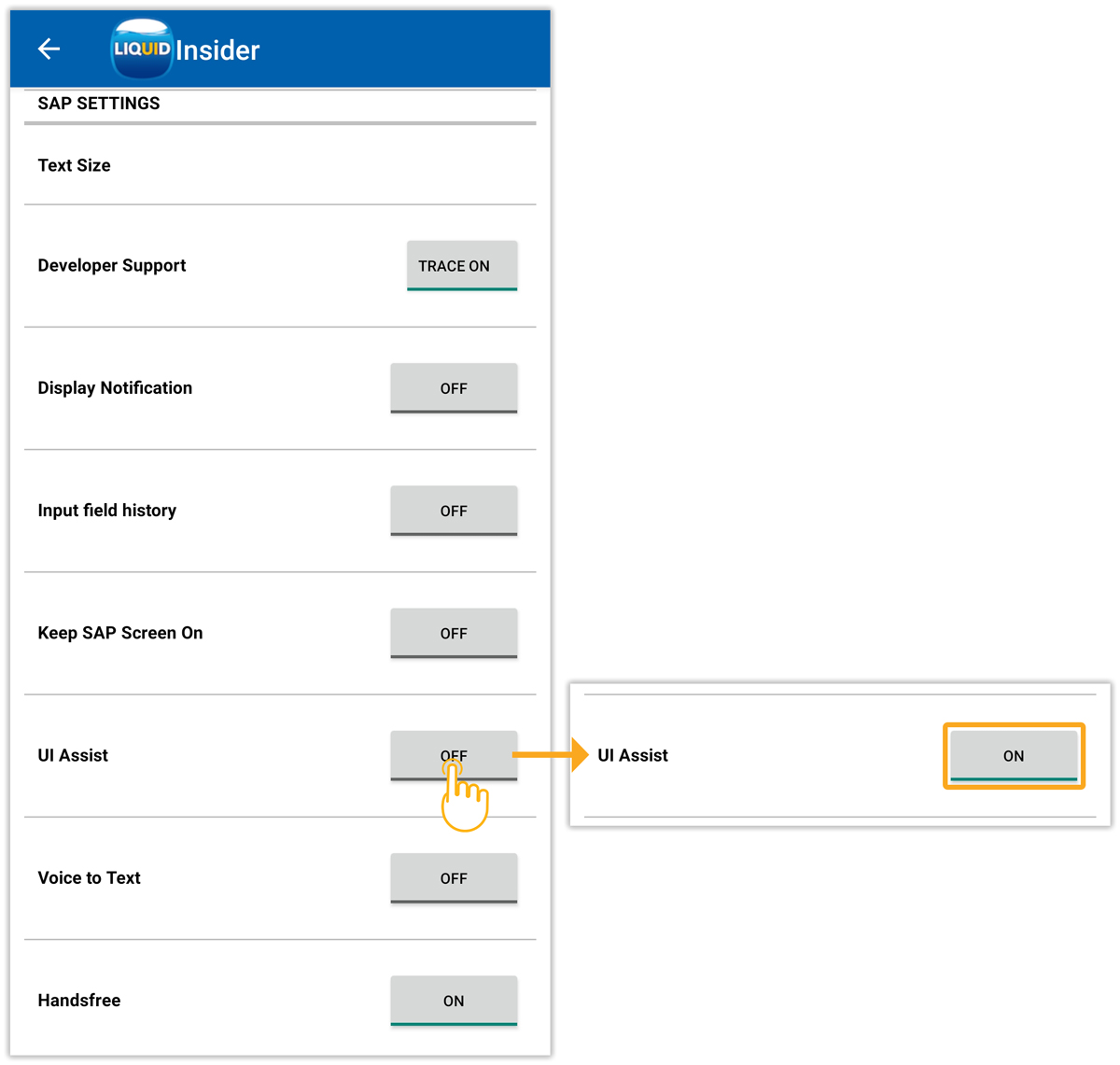This screenshot has width=1120, height=1065.
Task: Disable the Handsfree ON toggle
Action: (454, 1001)
